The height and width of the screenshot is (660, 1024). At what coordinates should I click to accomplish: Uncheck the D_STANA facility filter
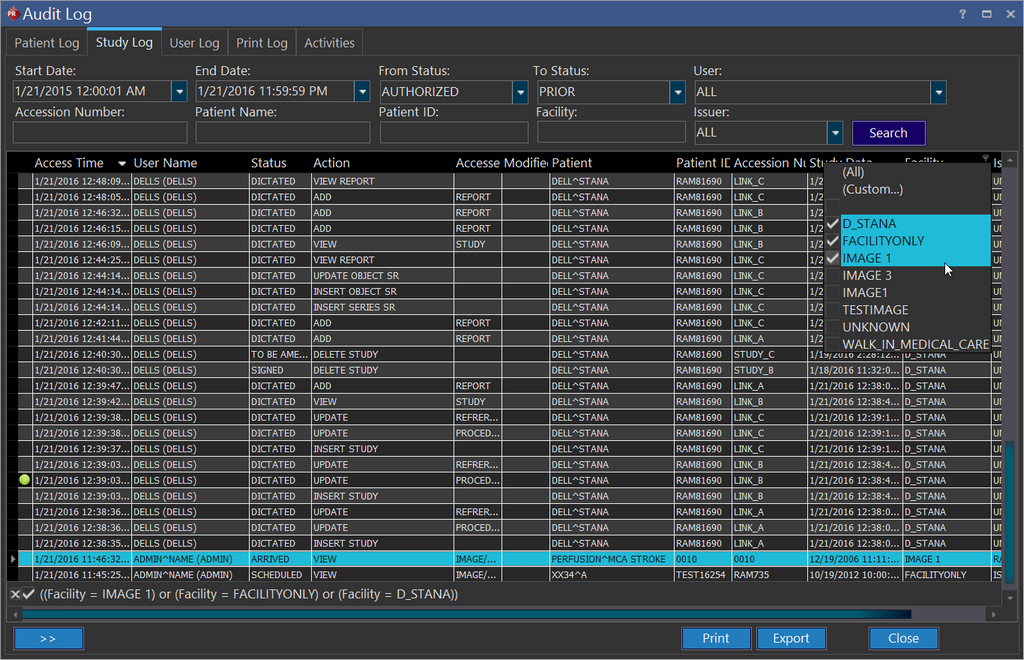click(833, 224)
